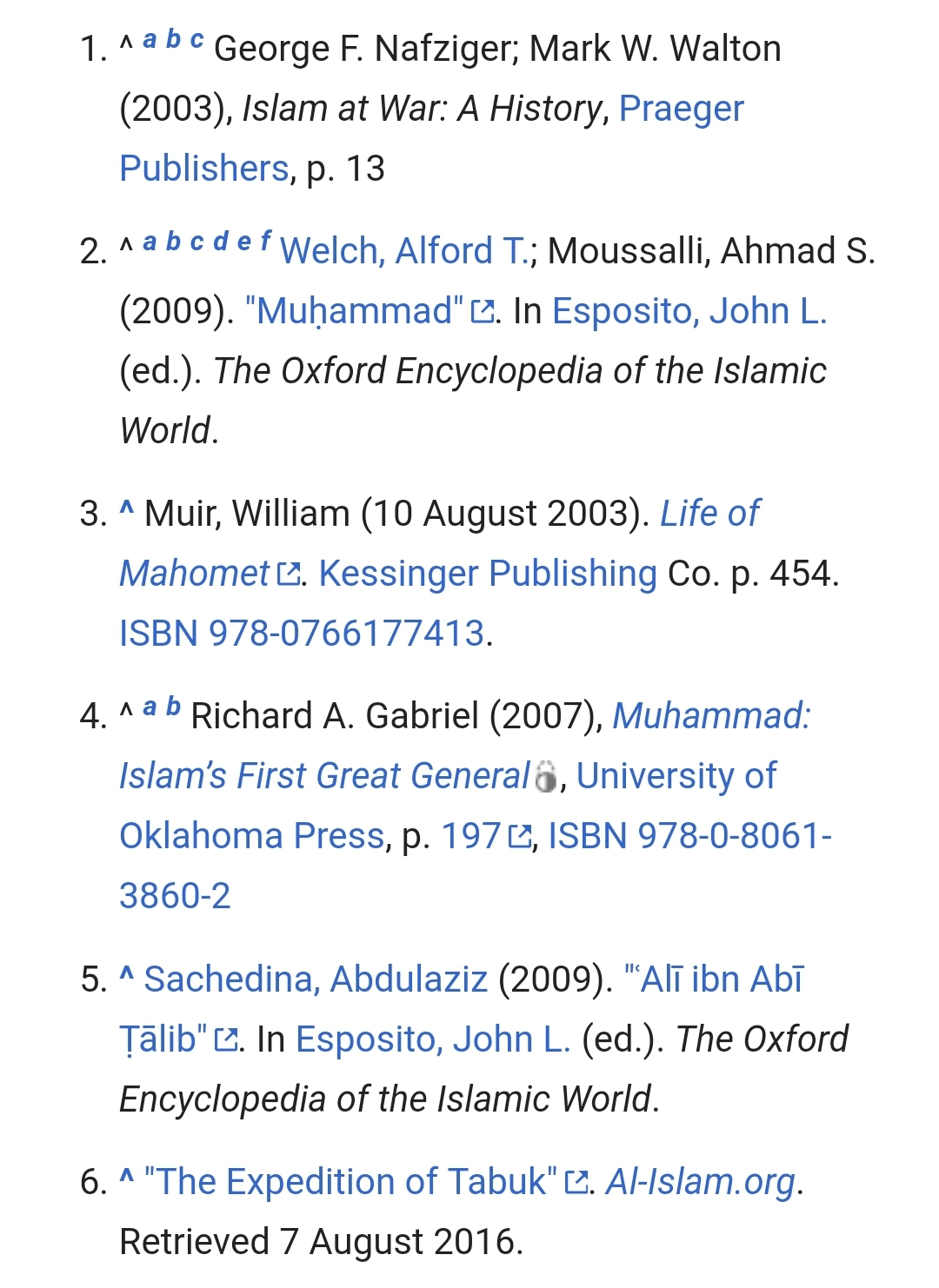Open ISBN 978-0766177413 link
The height and width of the screenshot is (1288, 939).
pyautogui.click(x=302, y=634)
